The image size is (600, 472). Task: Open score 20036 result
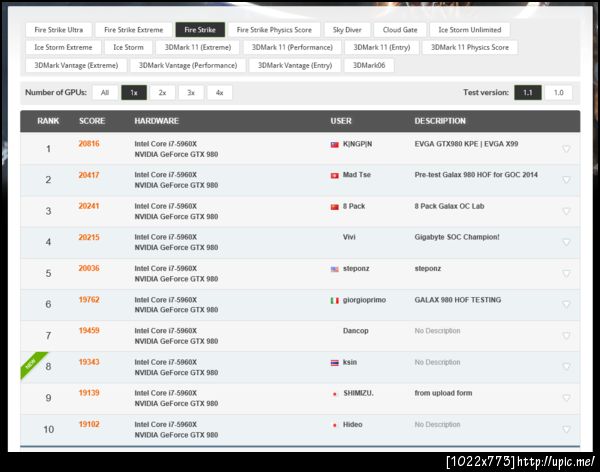click(x=89, y=268)
